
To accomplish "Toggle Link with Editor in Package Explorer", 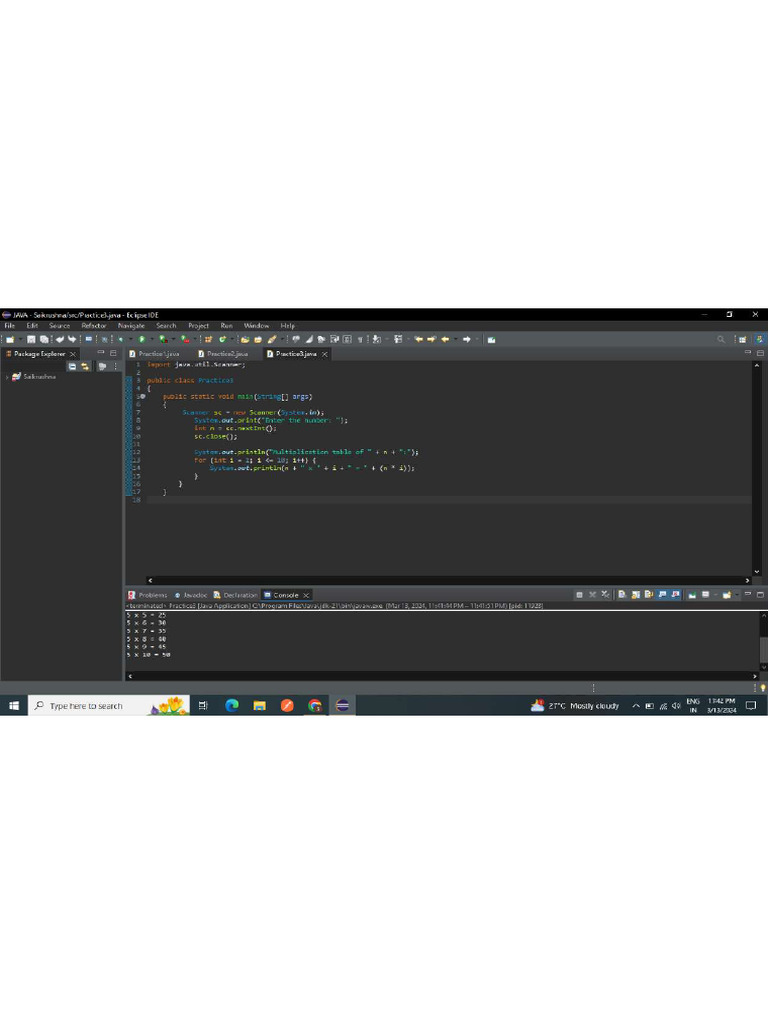I will click(85, 366).
